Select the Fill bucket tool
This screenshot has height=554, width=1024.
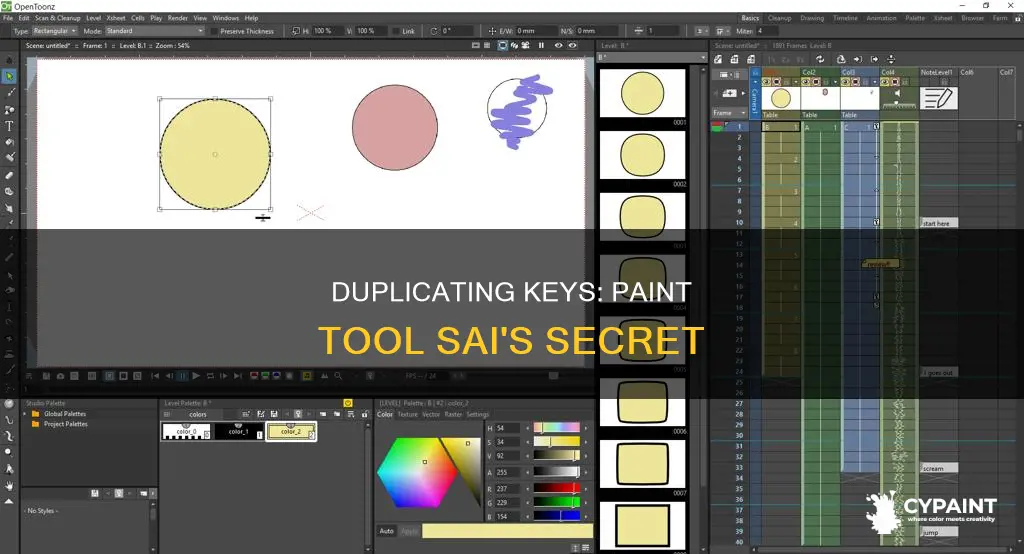click(9, 142)
